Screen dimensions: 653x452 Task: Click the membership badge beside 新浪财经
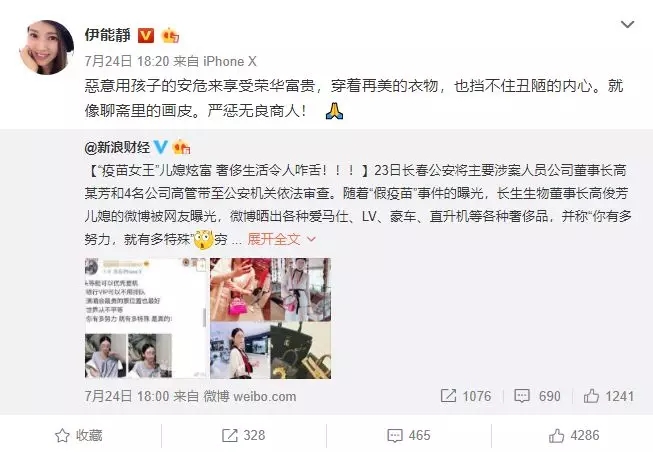point(181,147)
